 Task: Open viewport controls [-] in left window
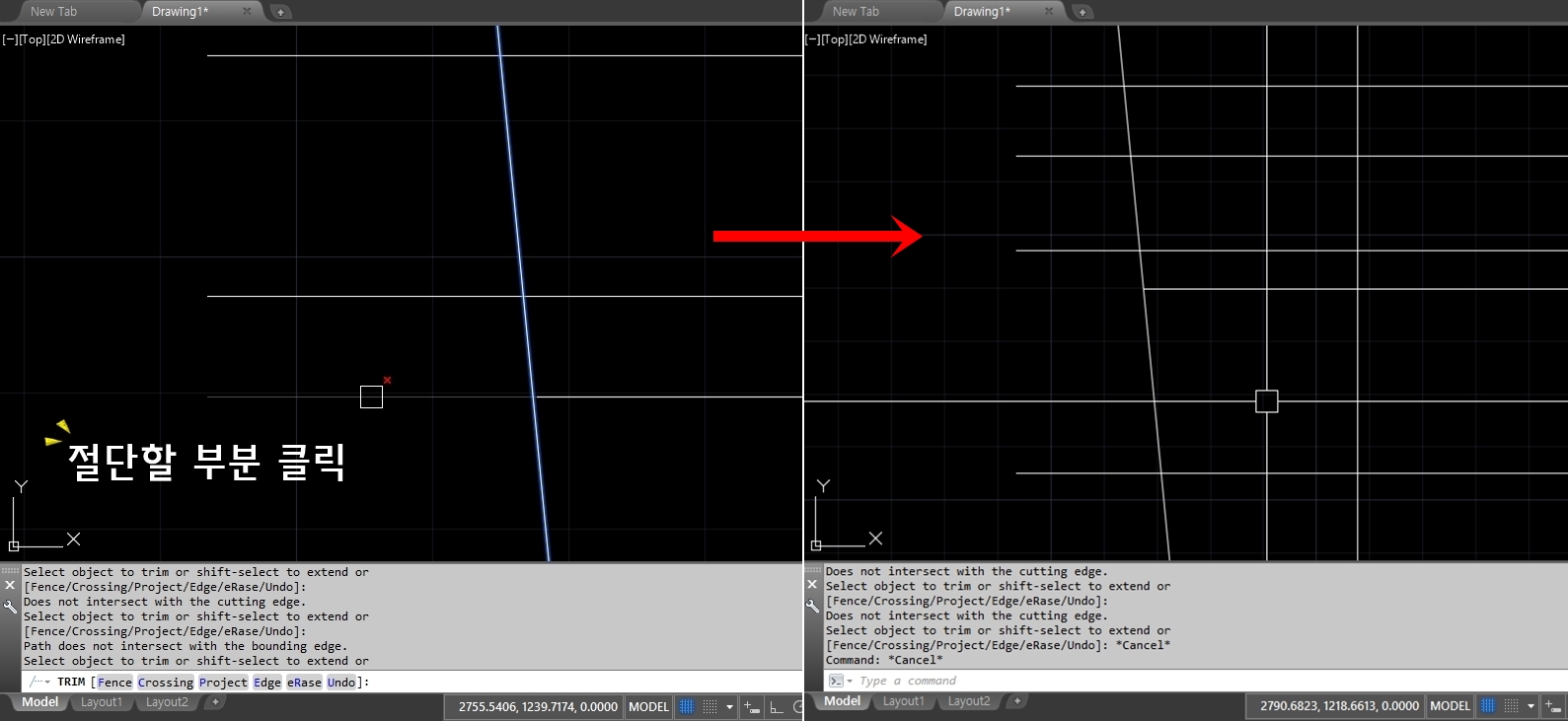[10, 39]
